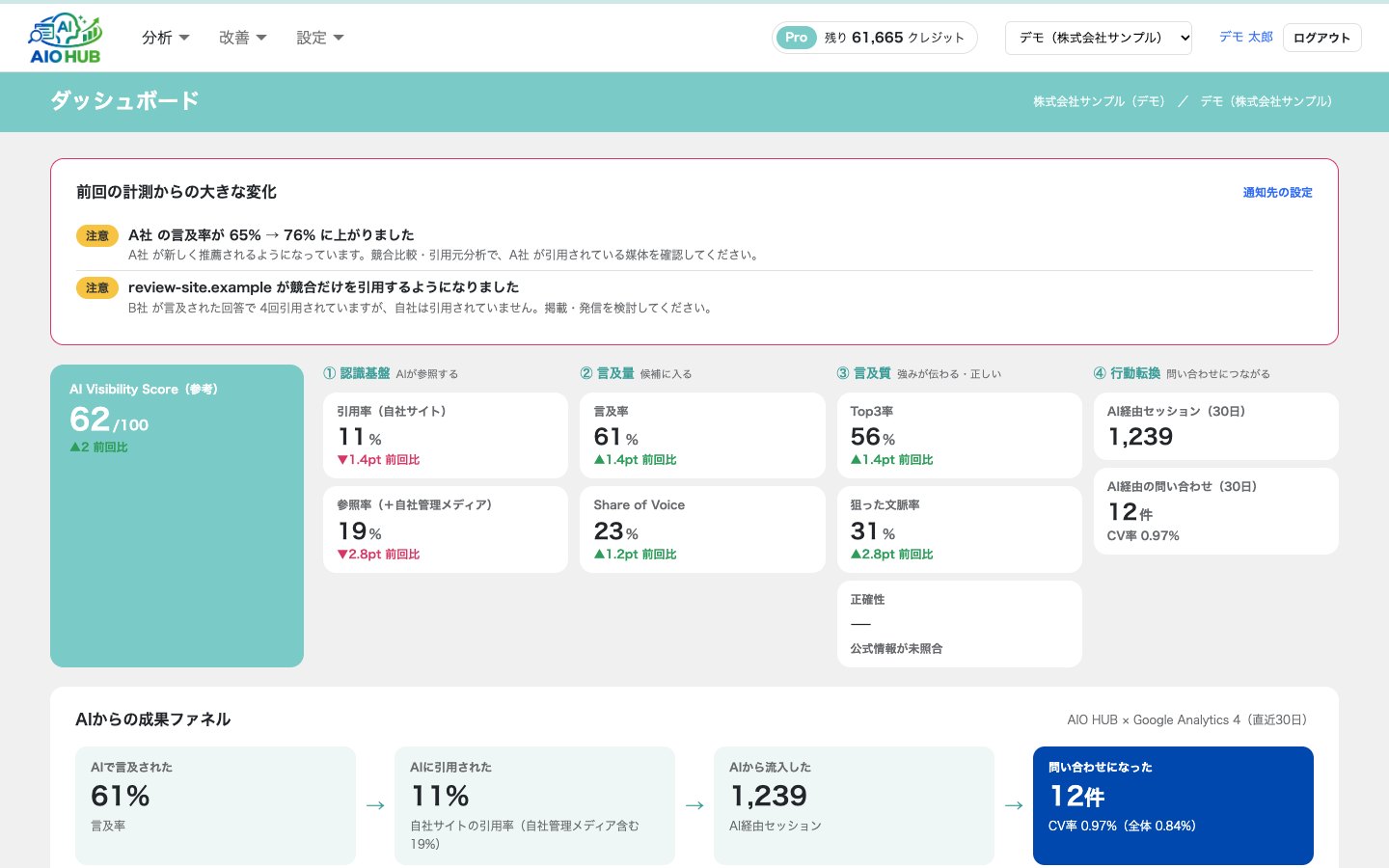Screen dimensions: 1389x868
Task: Click the 注意 badge beside A社 alert
Action: pyautogui.click(x=97, y=235)
